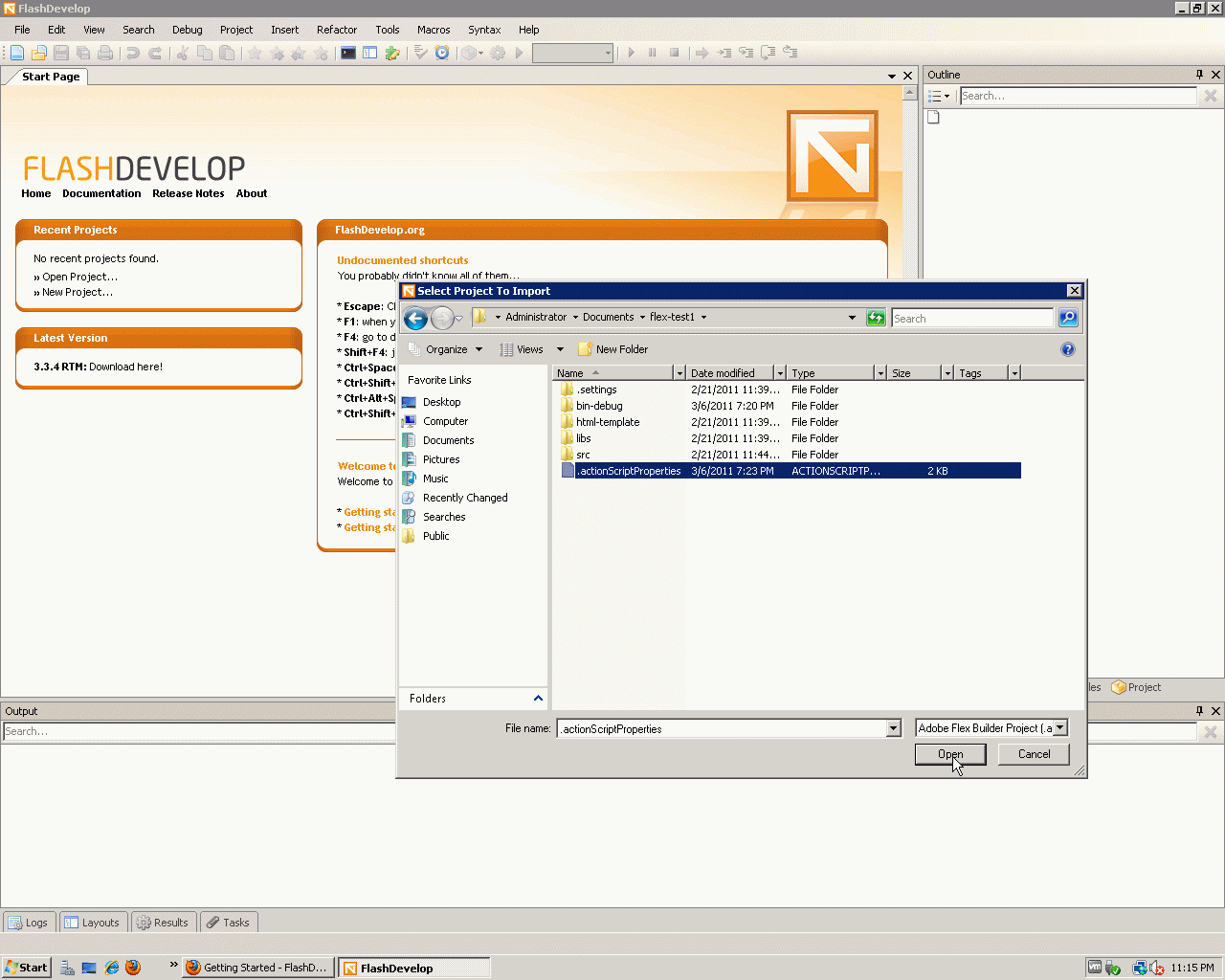The image size is (1225, 980).
Task: Click the New Project link
Action: click(78, 292)
